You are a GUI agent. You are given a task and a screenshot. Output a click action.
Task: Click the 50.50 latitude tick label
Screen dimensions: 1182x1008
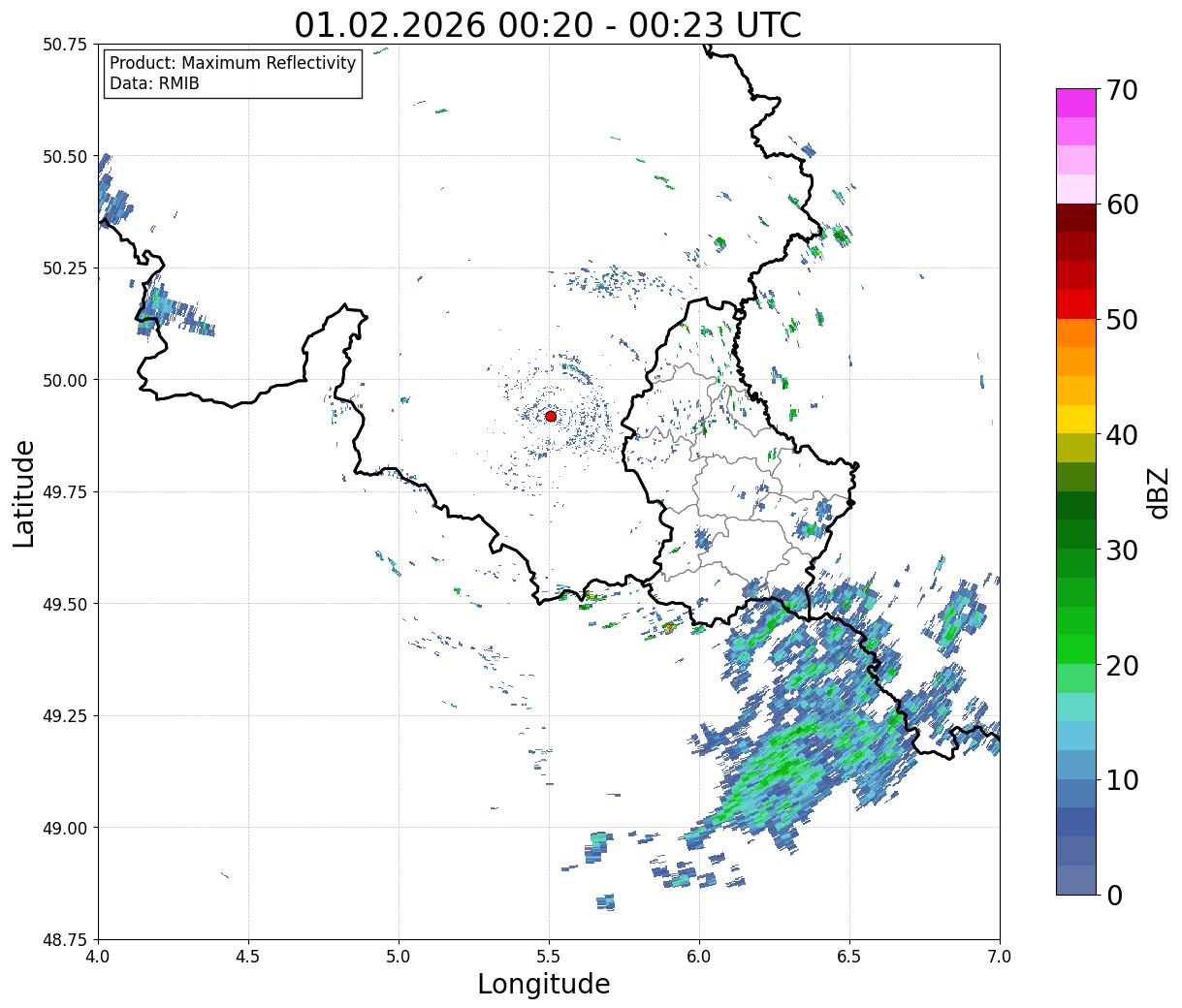(65, 156)
